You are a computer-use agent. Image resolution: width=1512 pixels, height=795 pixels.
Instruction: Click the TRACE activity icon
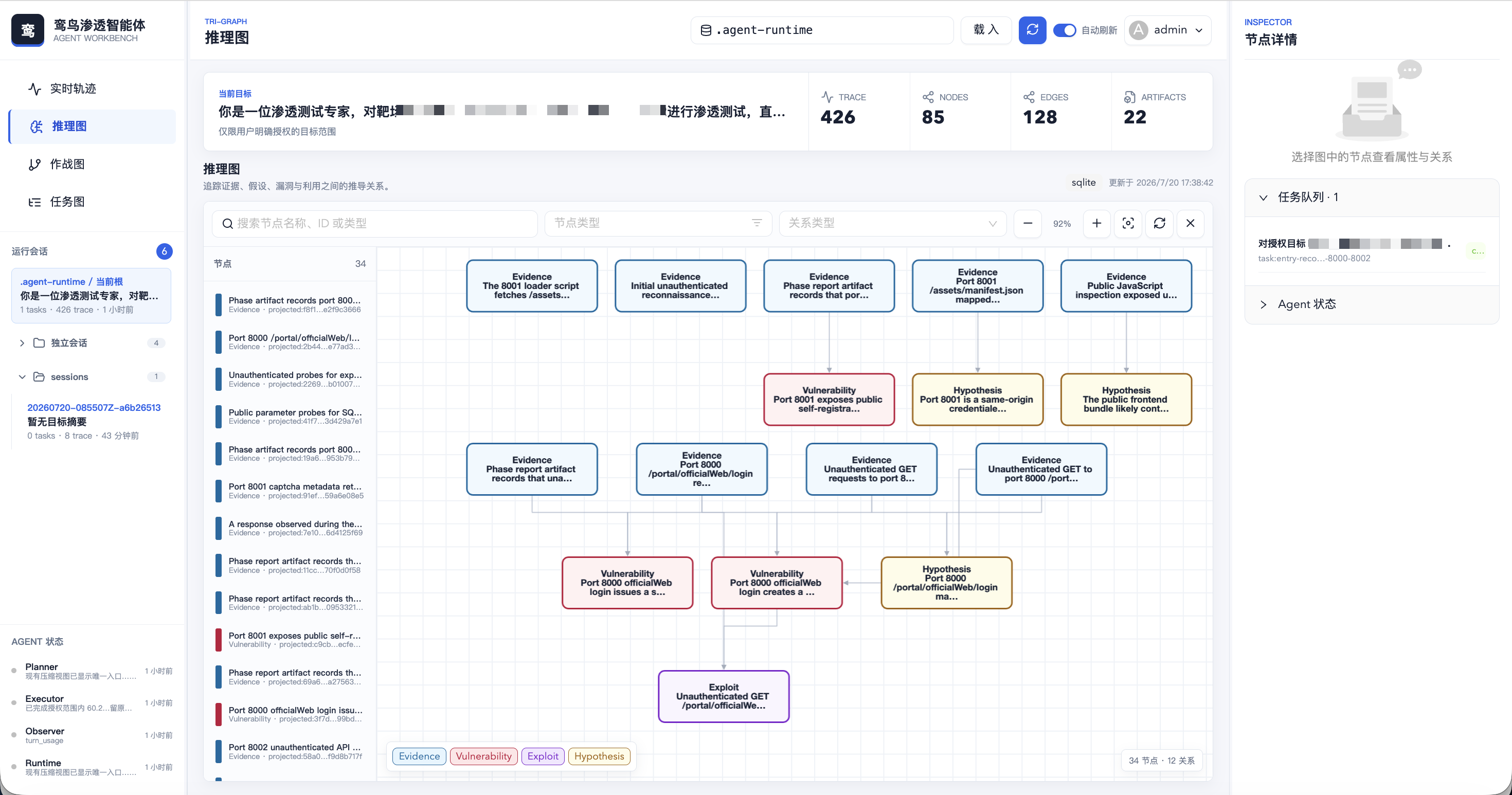[x=827, y=97]
